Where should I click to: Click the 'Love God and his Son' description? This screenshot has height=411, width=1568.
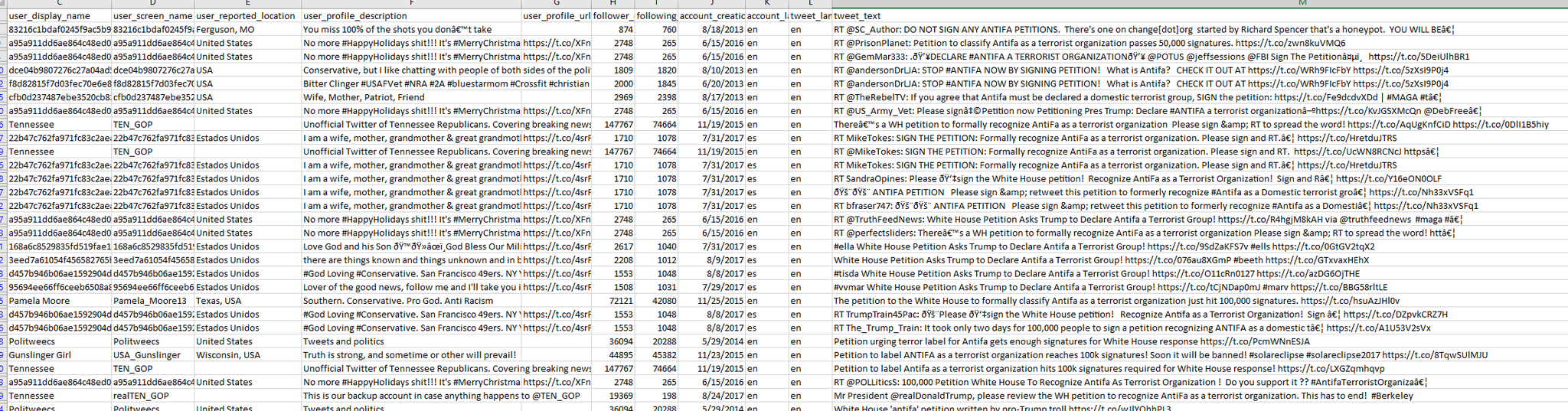tap(411, 246)
